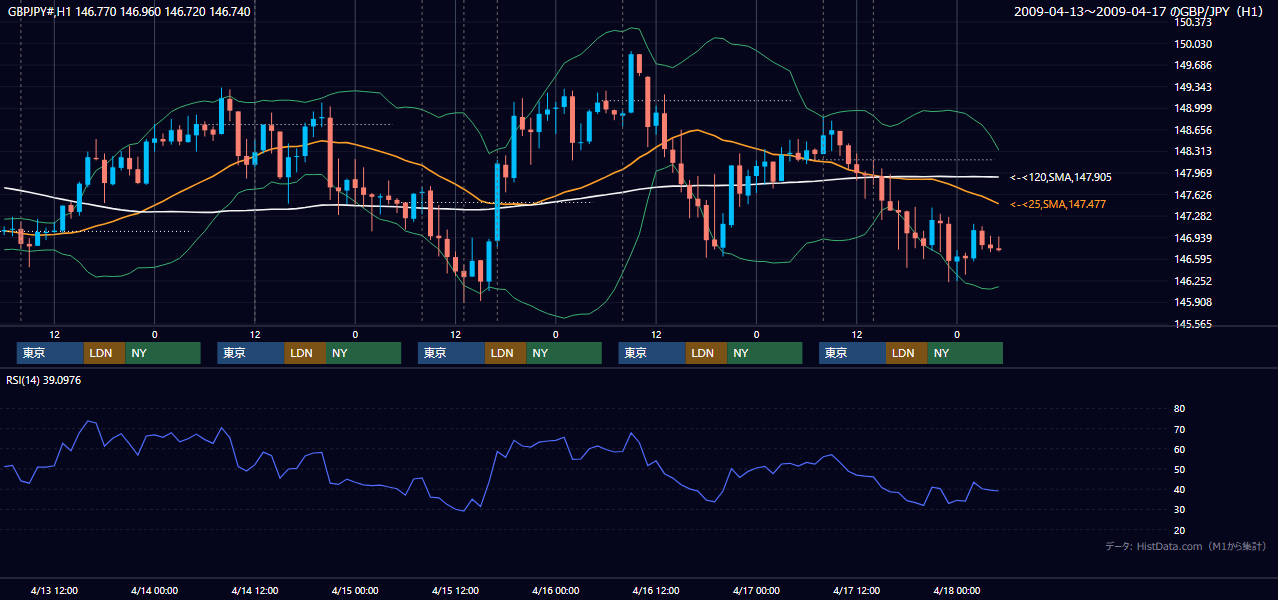
Task: Click the 4/14 00:00 time axis label
Action: pos(154,591)
